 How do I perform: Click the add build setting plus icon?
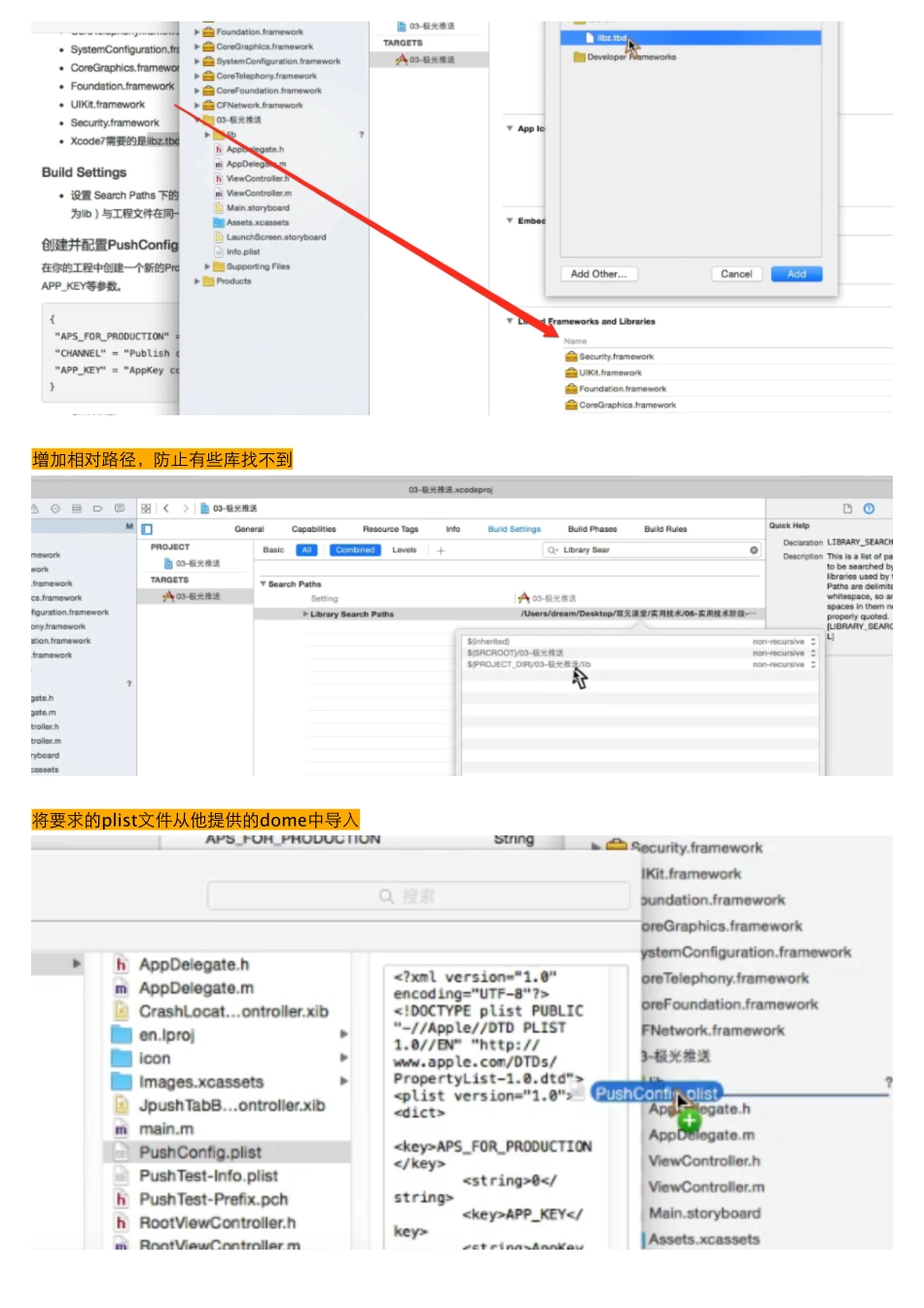click(x=441, y=550)
